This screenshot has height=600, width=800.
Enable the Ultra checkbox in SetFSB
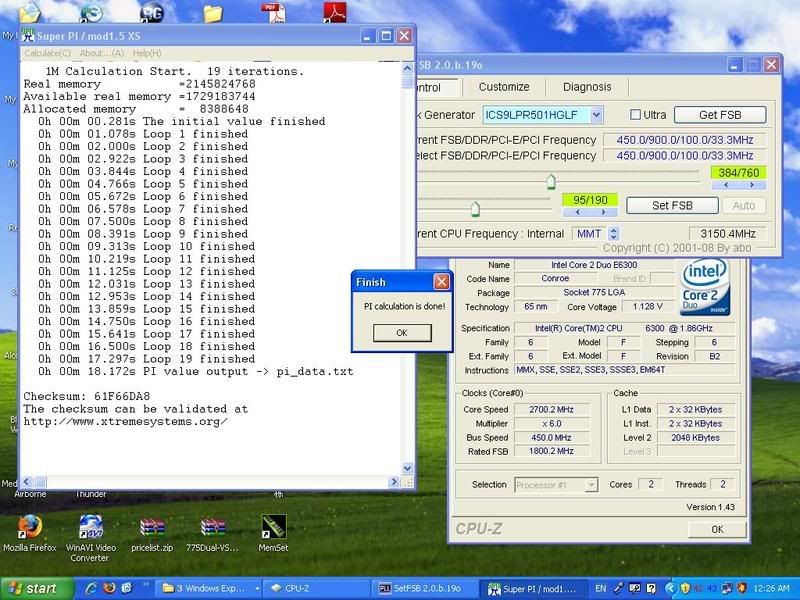(637, 114)
